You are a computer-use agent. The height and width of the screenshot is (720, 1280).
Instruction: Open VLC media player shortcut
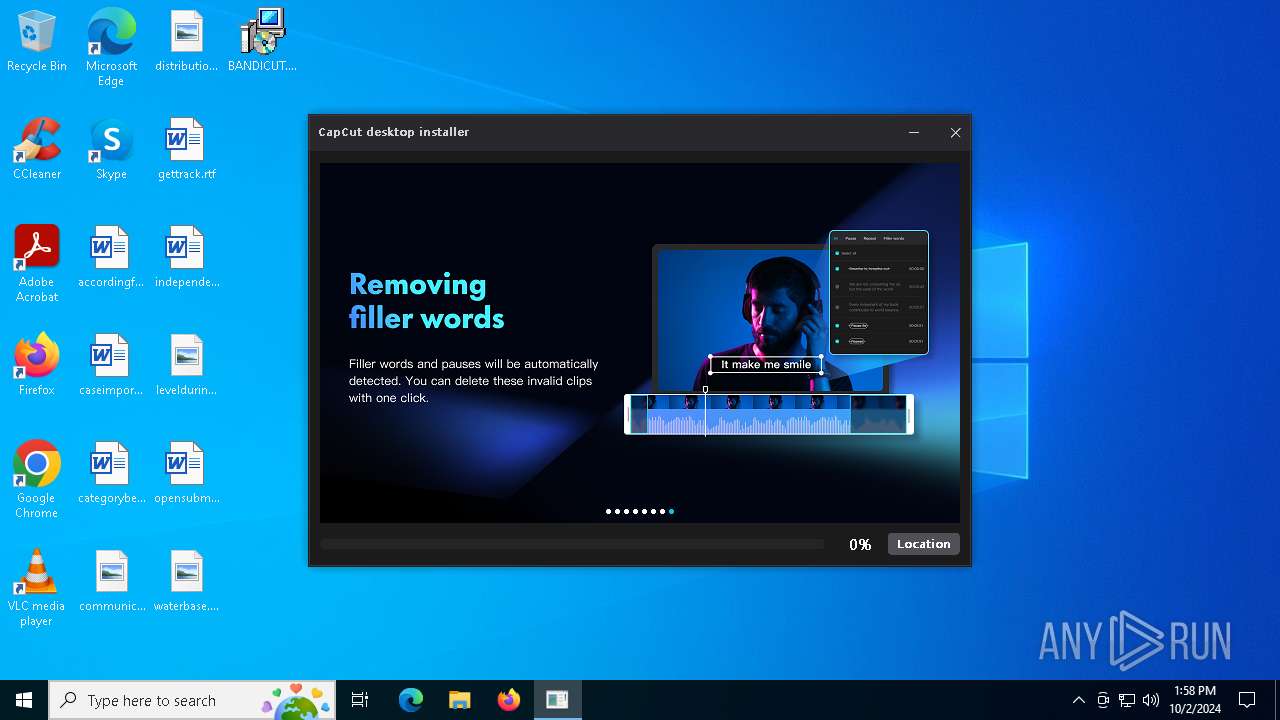37,588
